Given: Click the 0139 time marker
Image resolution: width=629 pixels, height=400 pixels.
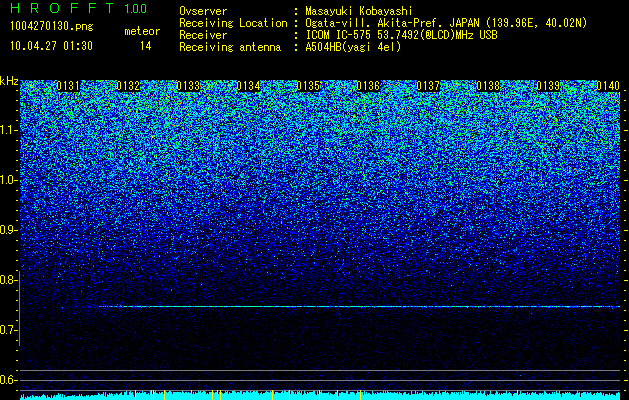Looking at the screenshot, I should tap(548, 86).
